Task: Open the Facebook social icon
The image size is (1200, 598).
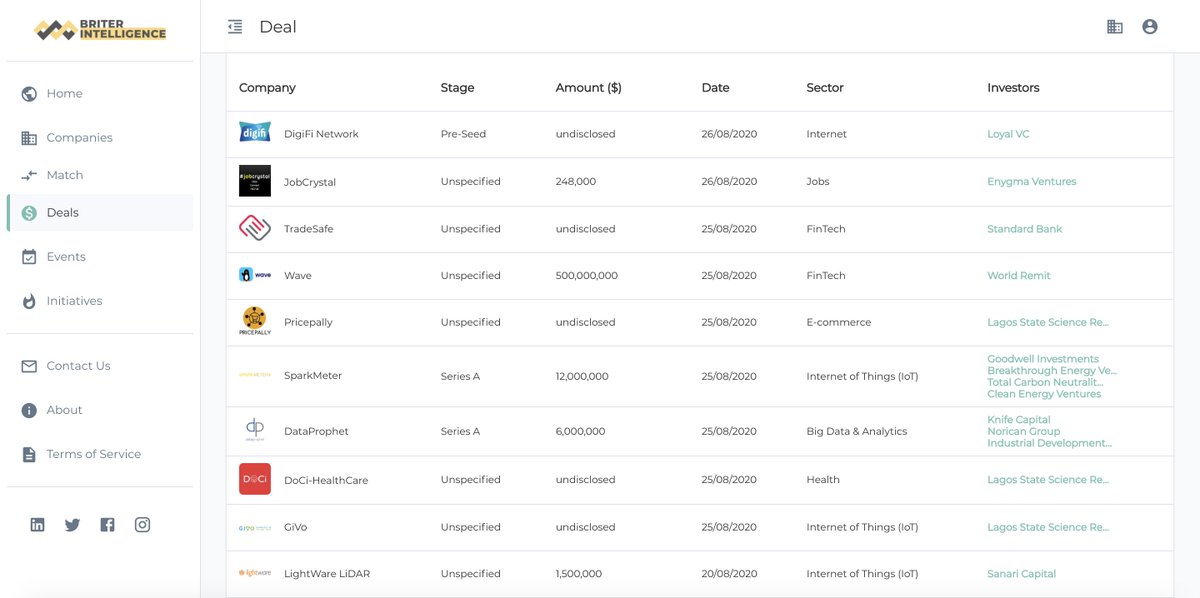Action: point(108,525)
